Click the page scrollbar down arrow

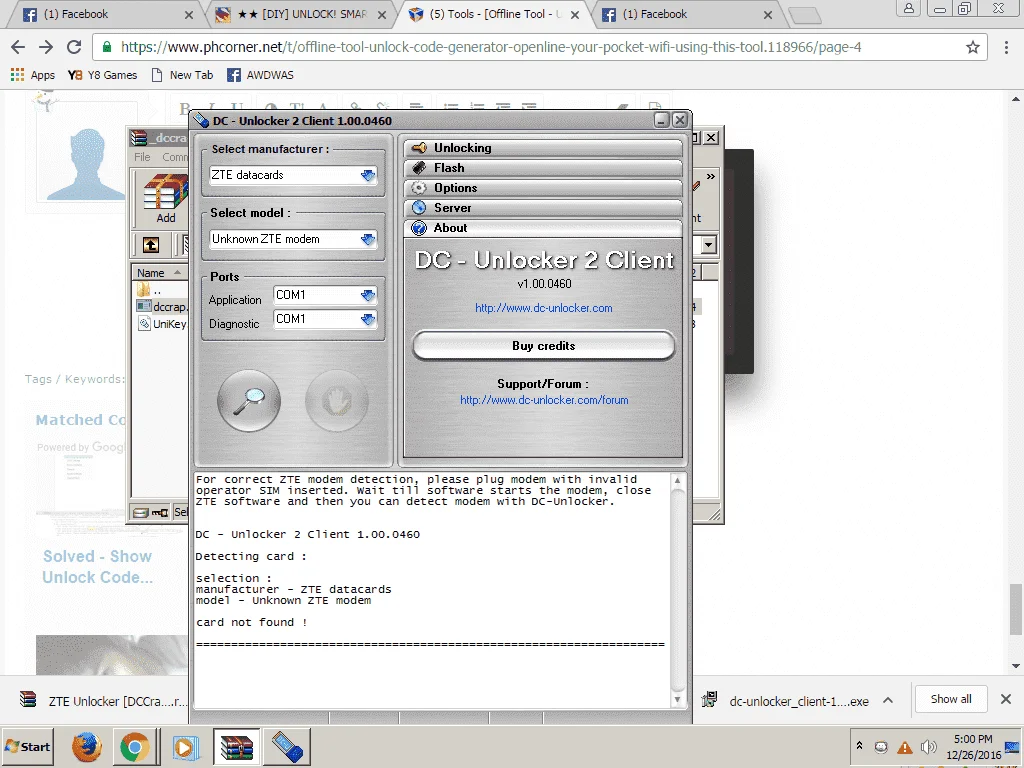click(1016, 666)
